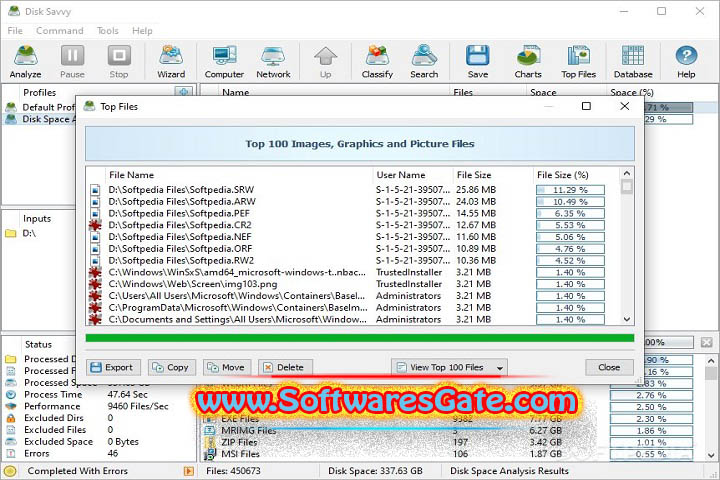The image size is (720, 480).
Task: Open the Charts tool
Action: pos(528,62)
